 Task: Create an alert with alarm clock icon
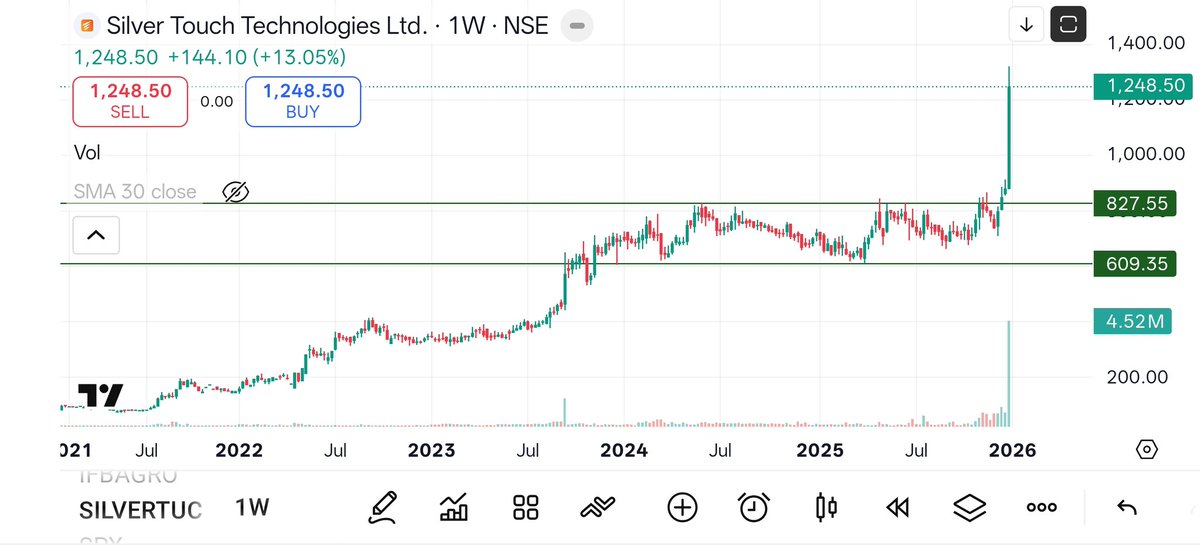[753, 507]
